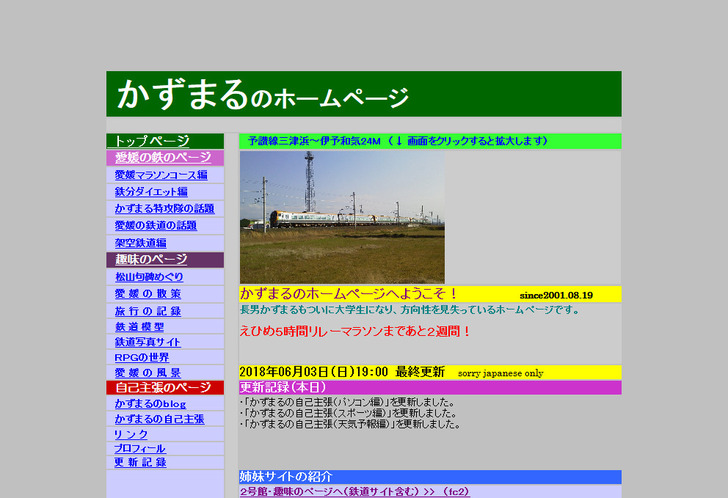Click the リンク menu entry

click(131, 434)
